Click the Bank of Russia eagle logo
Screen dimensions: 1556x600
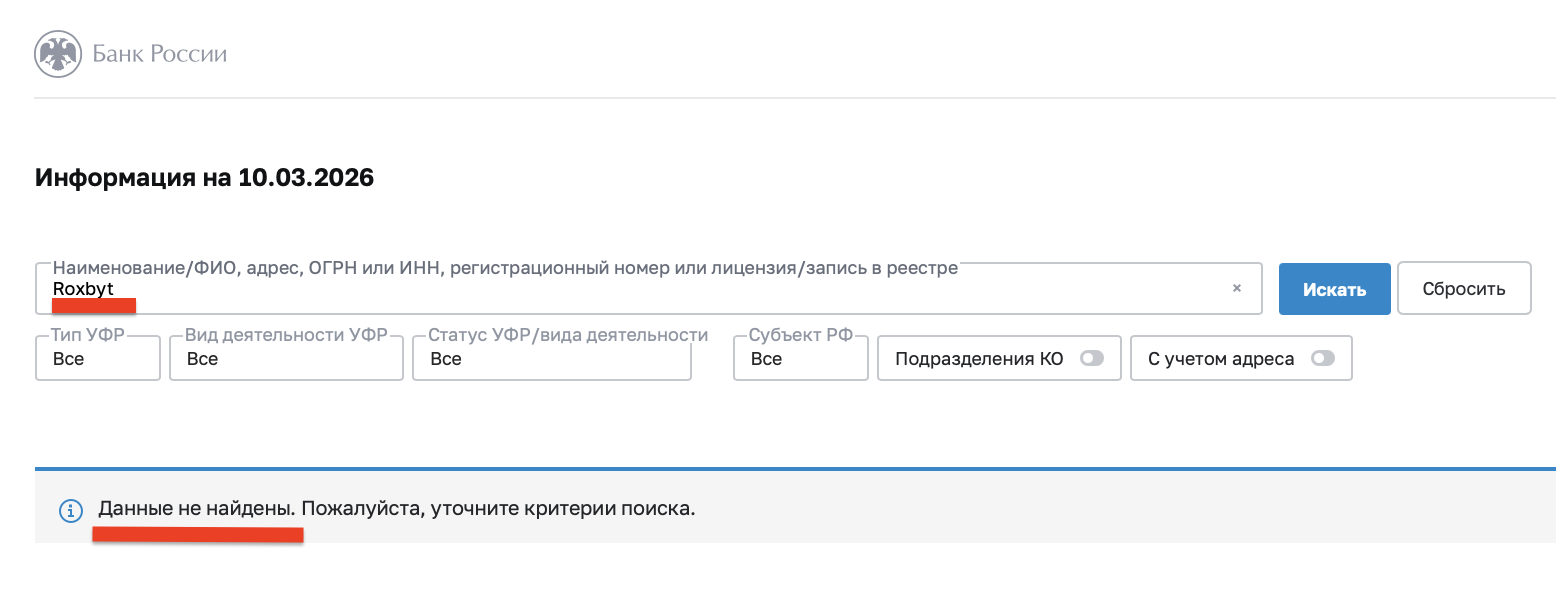(x=57, y=54)
